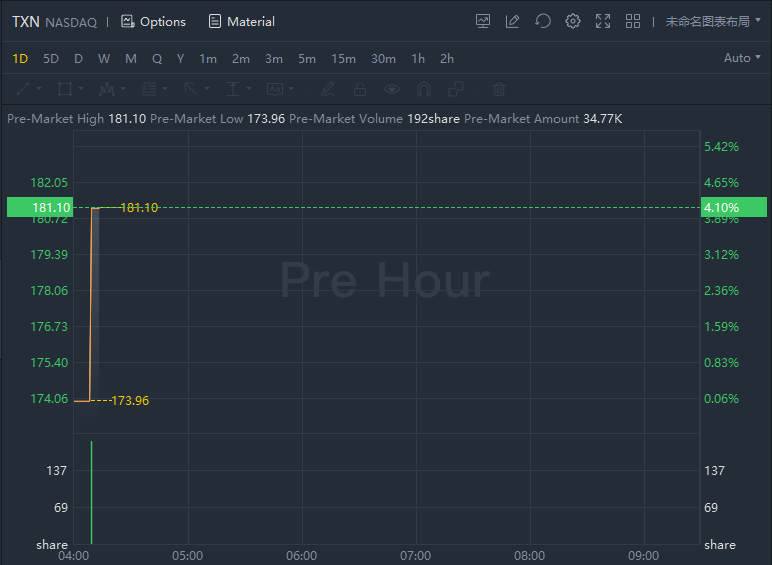Image resolution: width=772 pixels, height=565 pixels.
Task: Open the grid layout icon
Action: point(633,21)
